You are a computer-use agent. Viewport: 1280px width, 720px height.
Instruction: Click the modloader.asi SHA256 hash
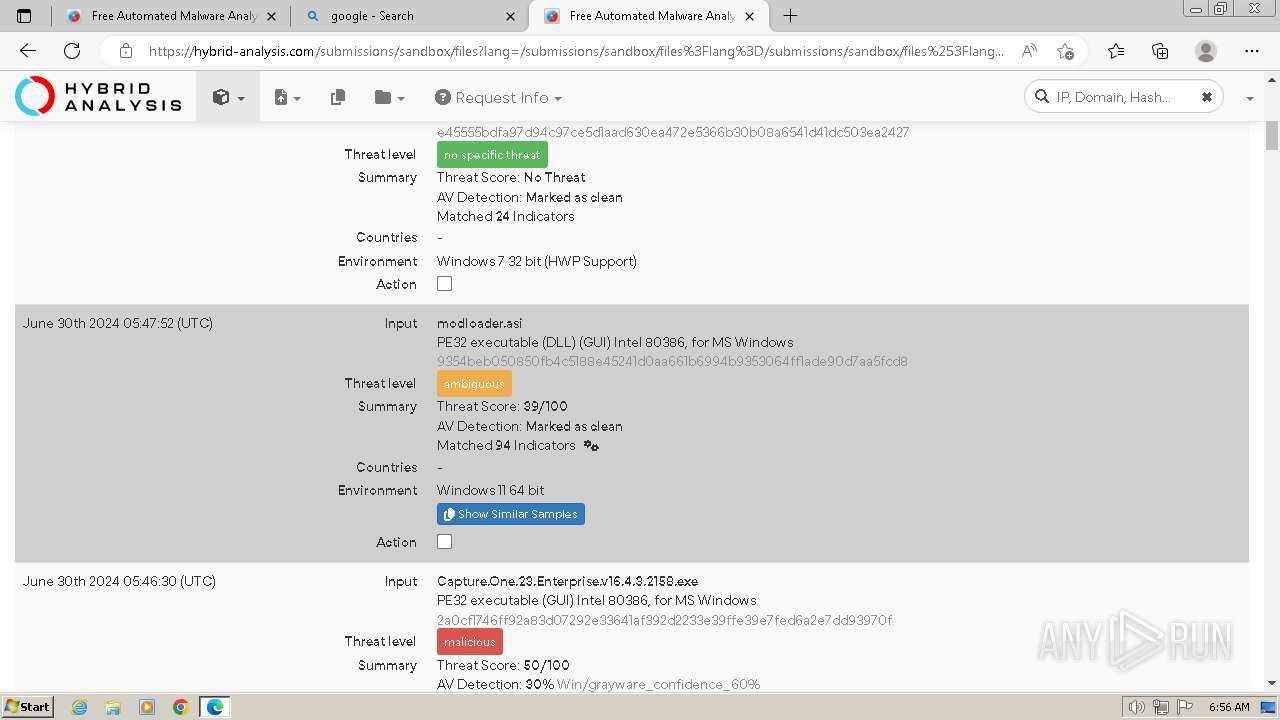(672, 361)
